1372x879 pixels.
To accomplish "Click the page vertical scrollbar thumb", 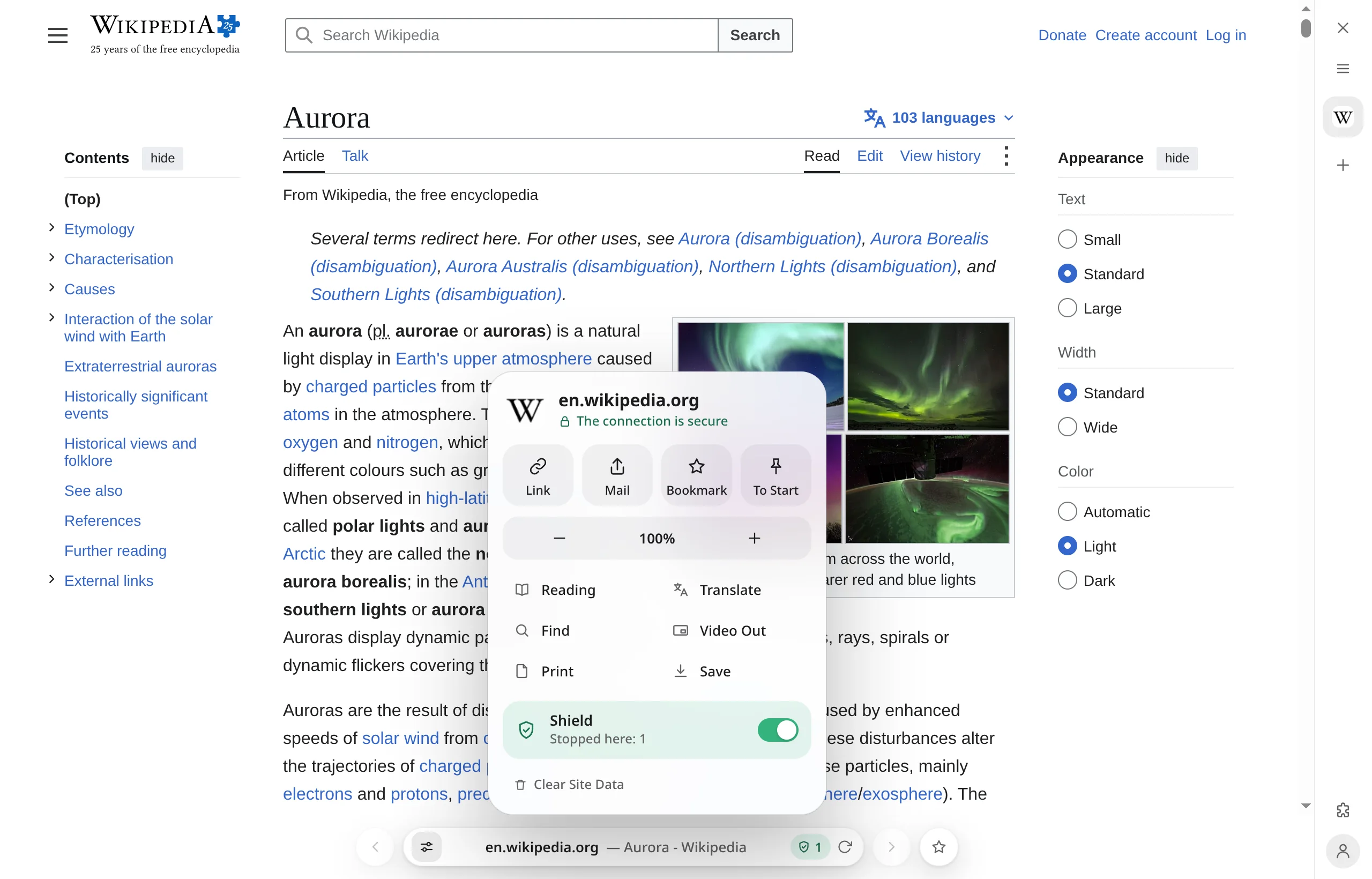I will (1305, 28).
